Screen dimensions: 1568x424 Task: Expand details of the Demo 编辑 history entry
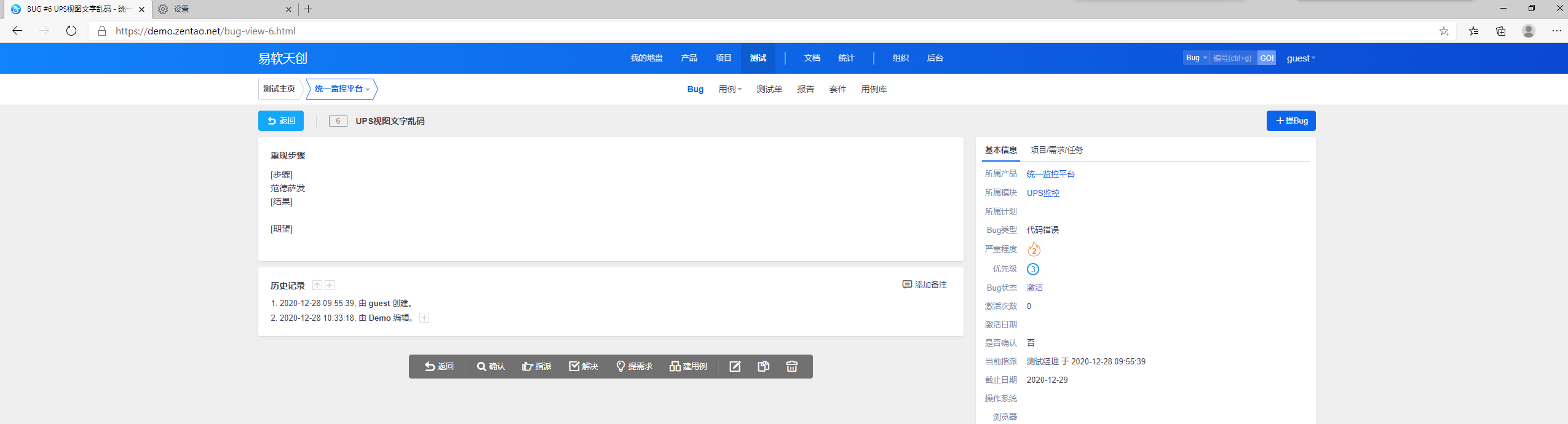[424, 318]
